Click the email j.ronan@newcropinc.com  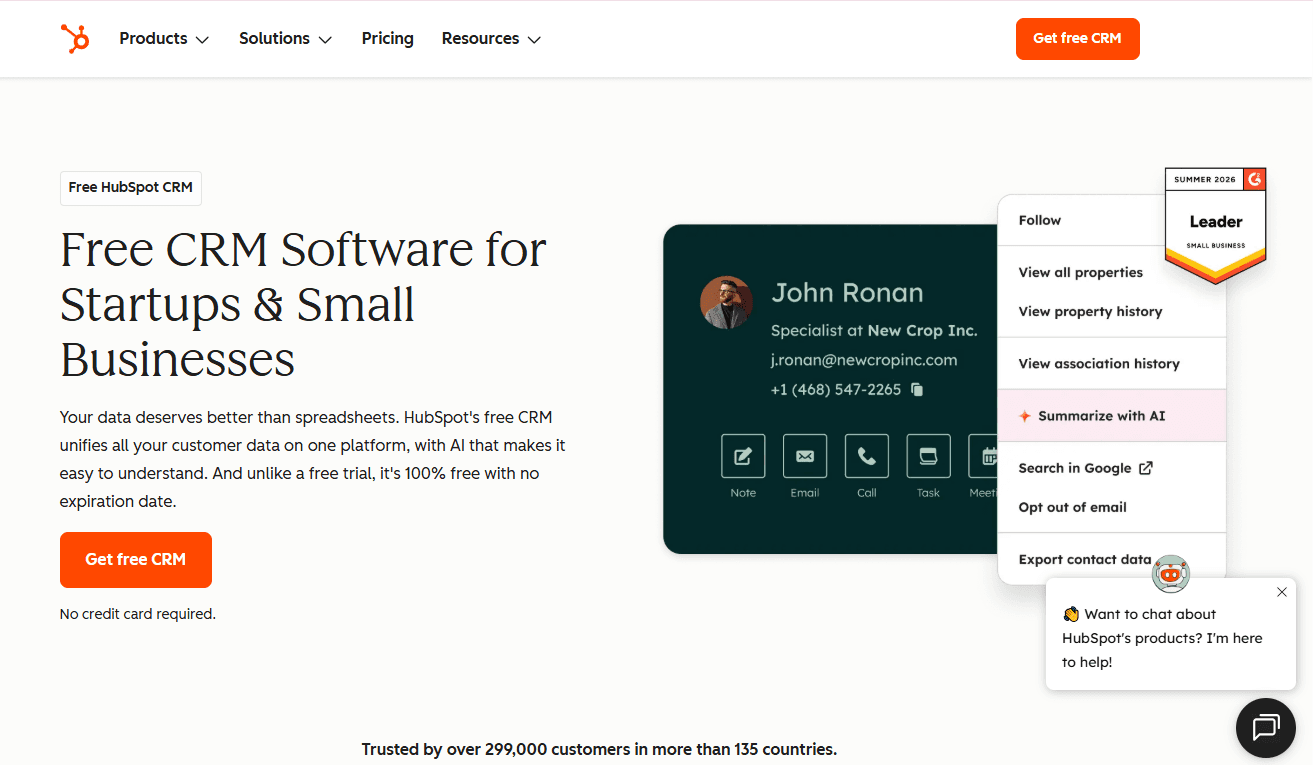[864, 360]
